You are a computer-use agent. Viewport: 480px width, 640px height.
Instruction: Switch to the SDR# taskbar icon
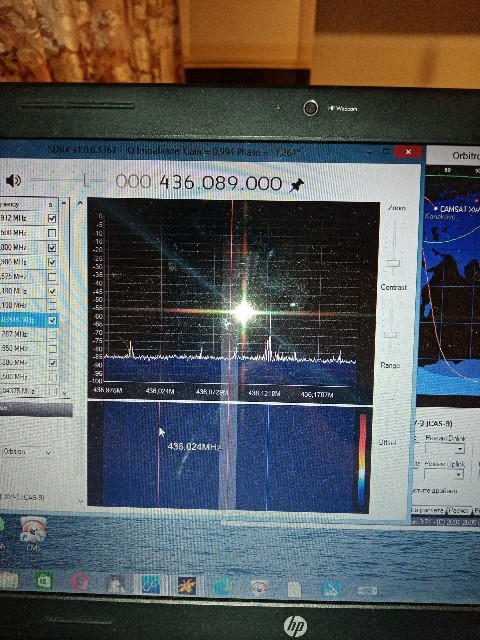[150, 584]
